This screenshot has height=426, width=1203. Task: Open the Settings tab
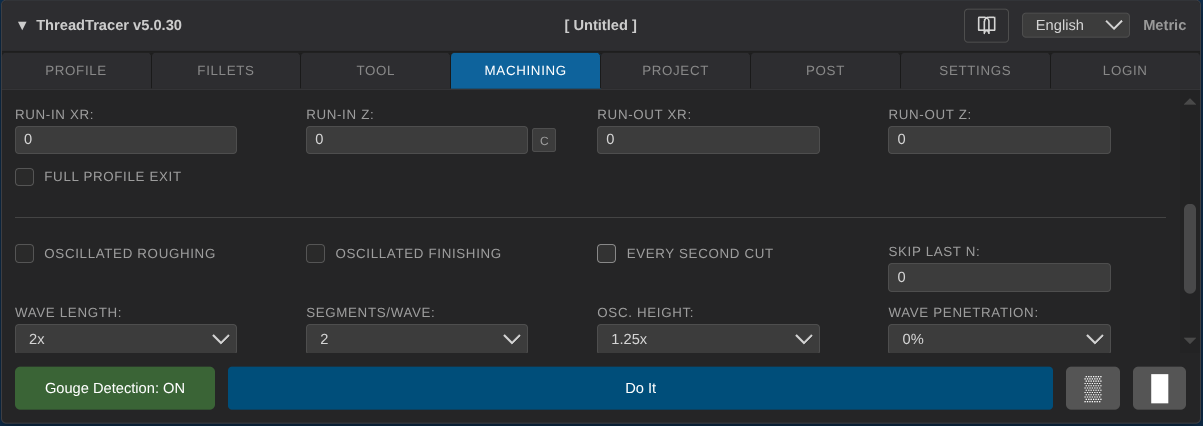[x=975, y=71]
